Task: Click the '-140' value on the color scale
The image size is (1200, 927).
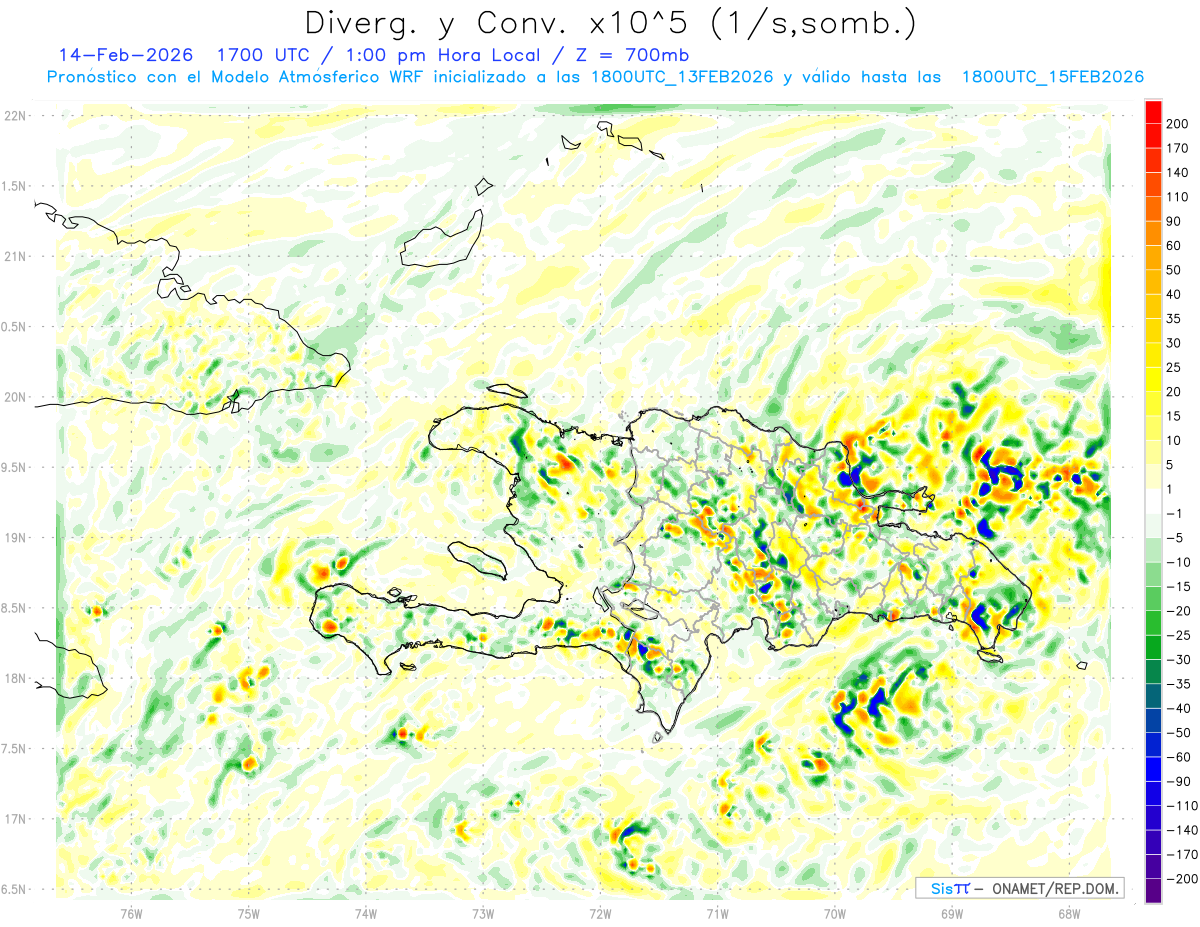Action: 1184,831
